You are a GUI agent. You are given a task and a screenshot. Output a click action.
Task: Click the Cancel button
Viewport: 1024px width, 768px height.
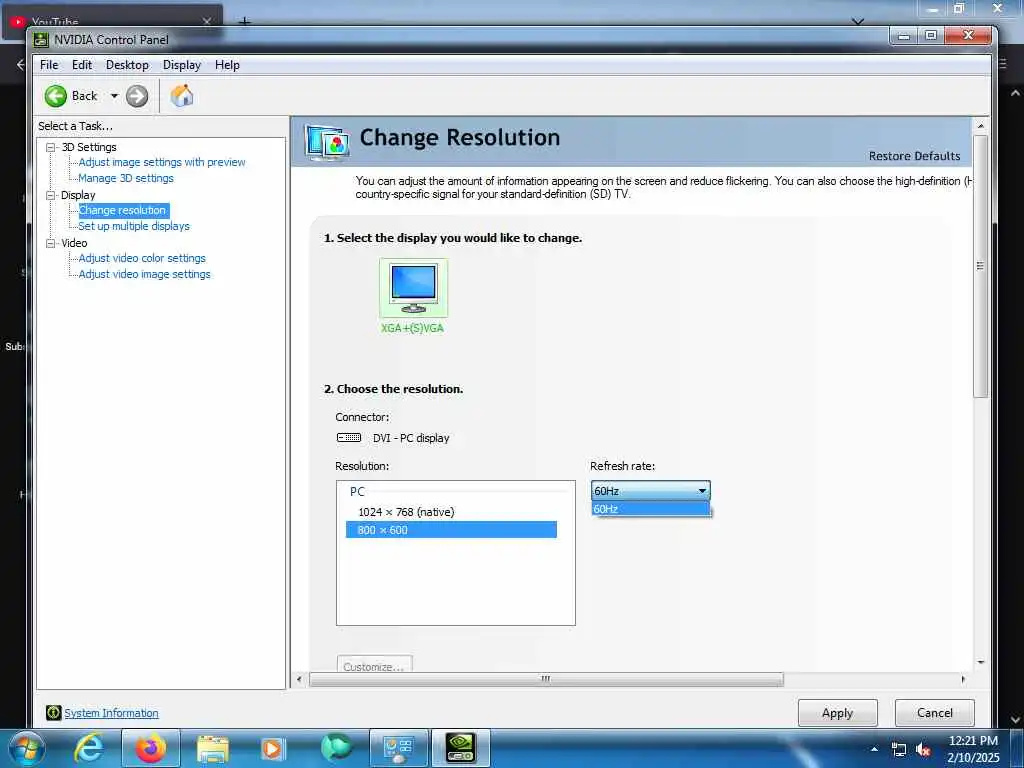click(935, 712)
